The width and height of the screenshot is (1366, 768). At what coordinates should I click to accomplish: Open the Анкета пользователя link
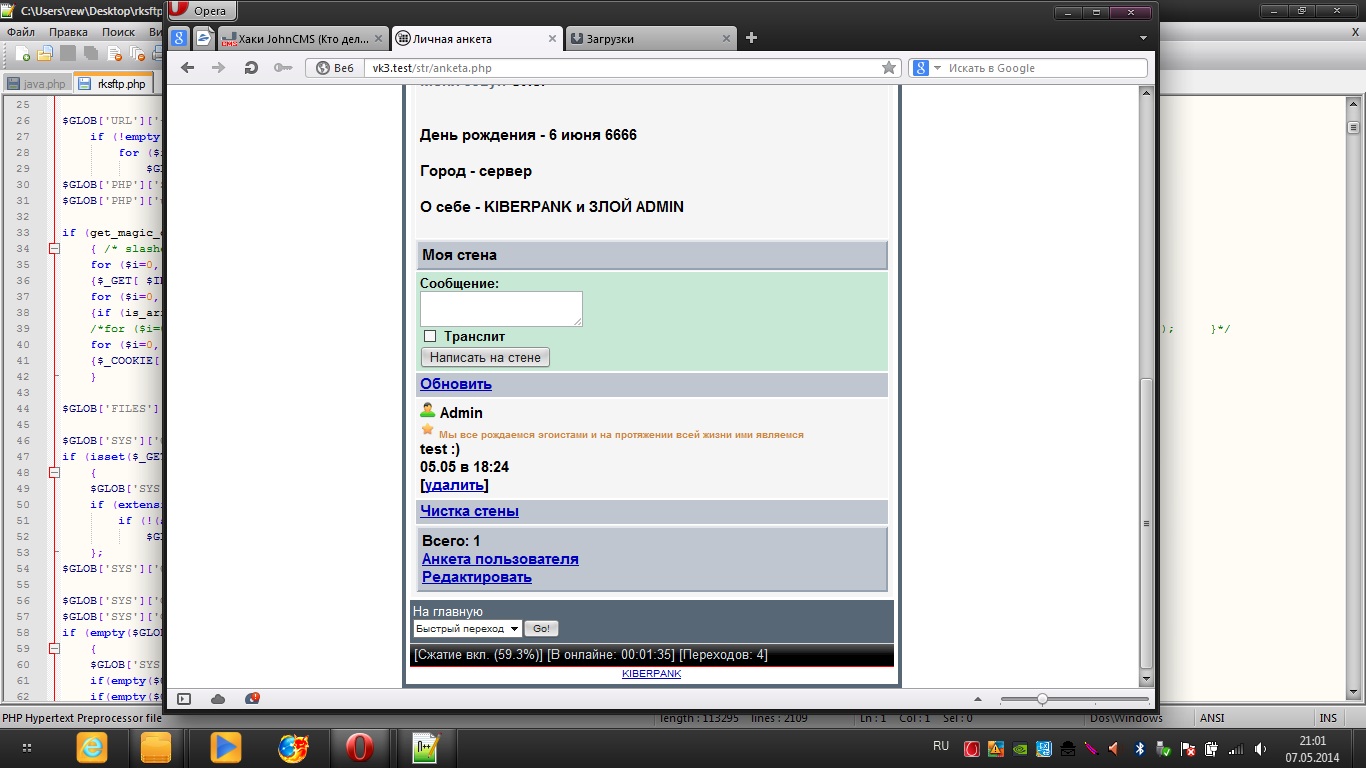pos(500,559)
